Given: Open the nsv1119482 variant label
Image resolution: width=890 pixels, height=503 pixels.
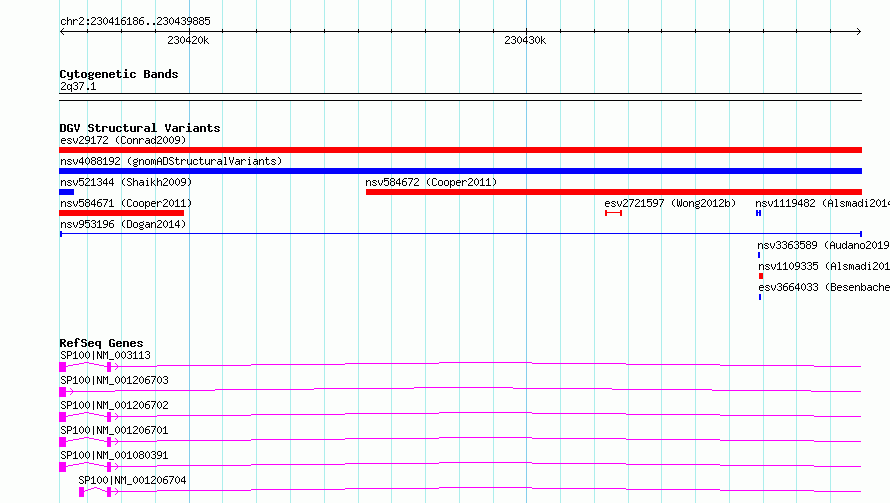Looking at the screenshot, I should tap(822, 203).
